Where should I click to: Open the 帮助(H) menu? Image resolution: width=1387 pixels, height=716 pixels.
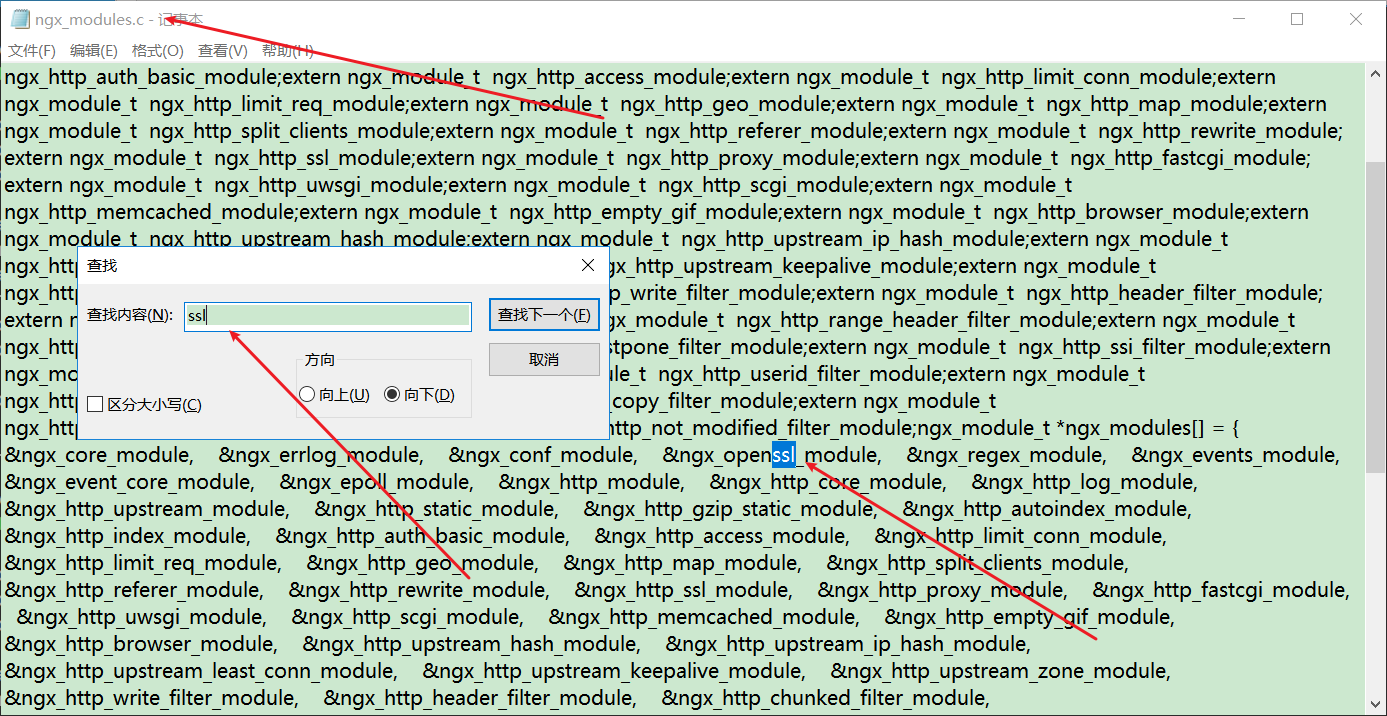tap(288, 50)
